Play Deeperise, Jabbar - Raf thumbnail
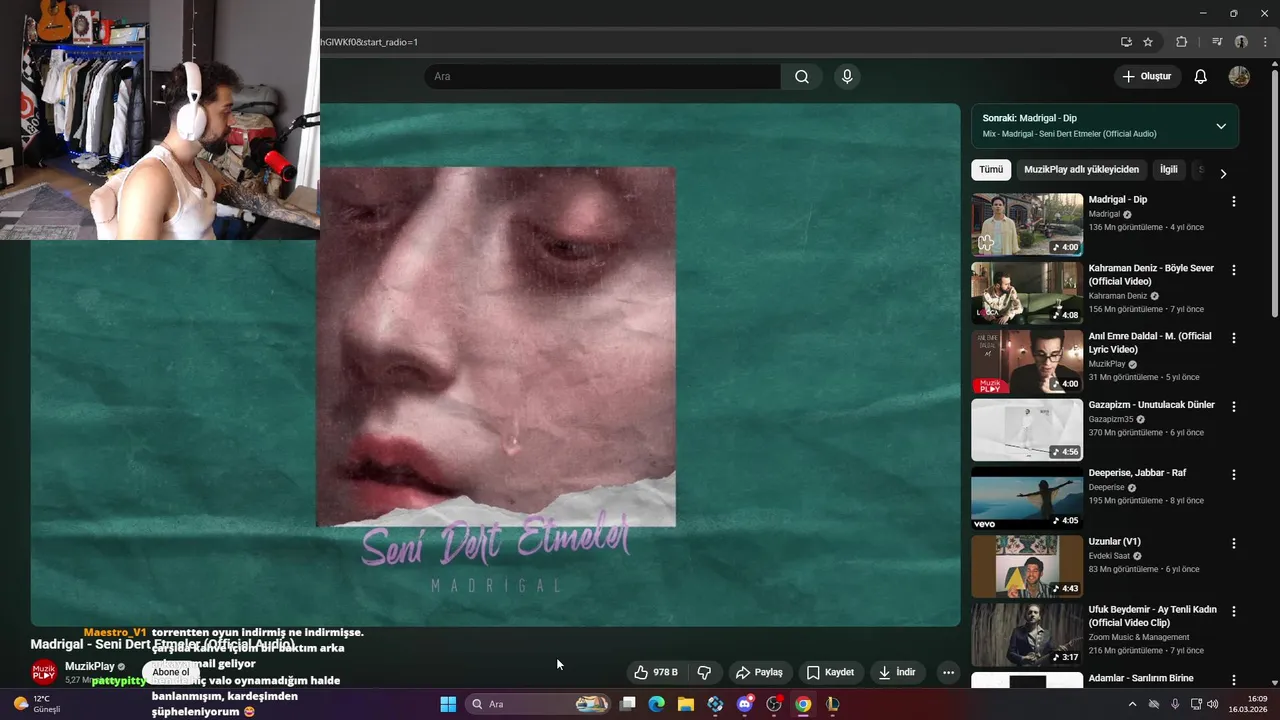The height and width of the screenshot is (720, 1280). [1027, 498]
